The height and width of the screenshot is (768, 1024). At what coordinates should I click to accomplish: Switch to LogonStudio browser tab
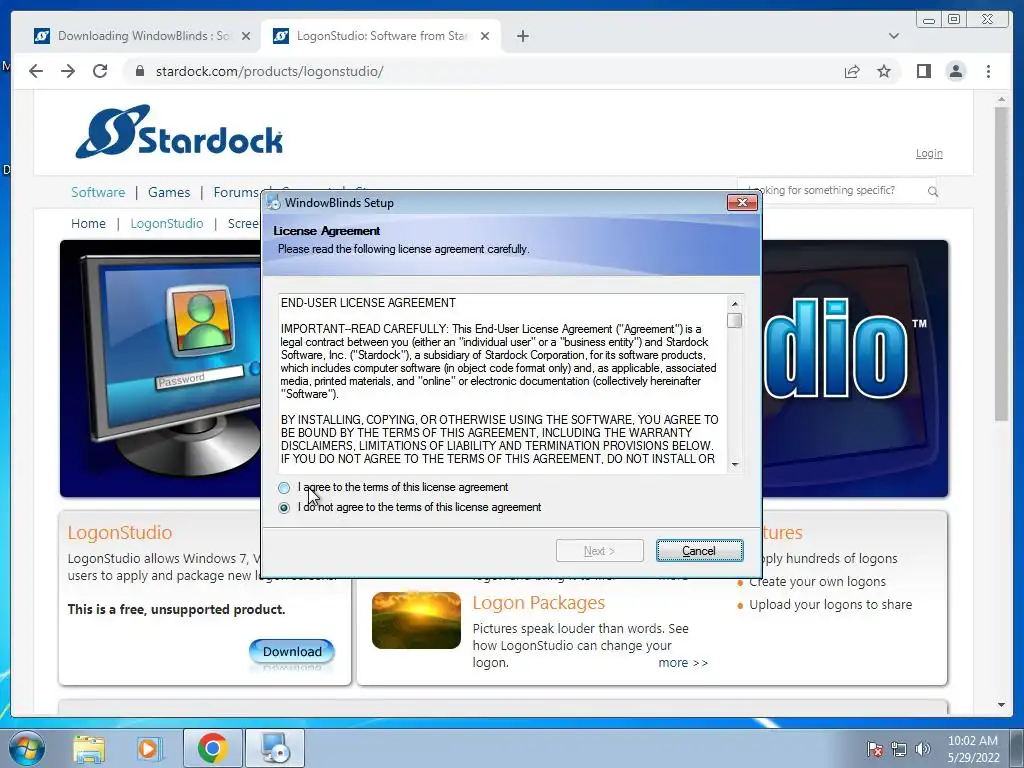pos(381,36)
